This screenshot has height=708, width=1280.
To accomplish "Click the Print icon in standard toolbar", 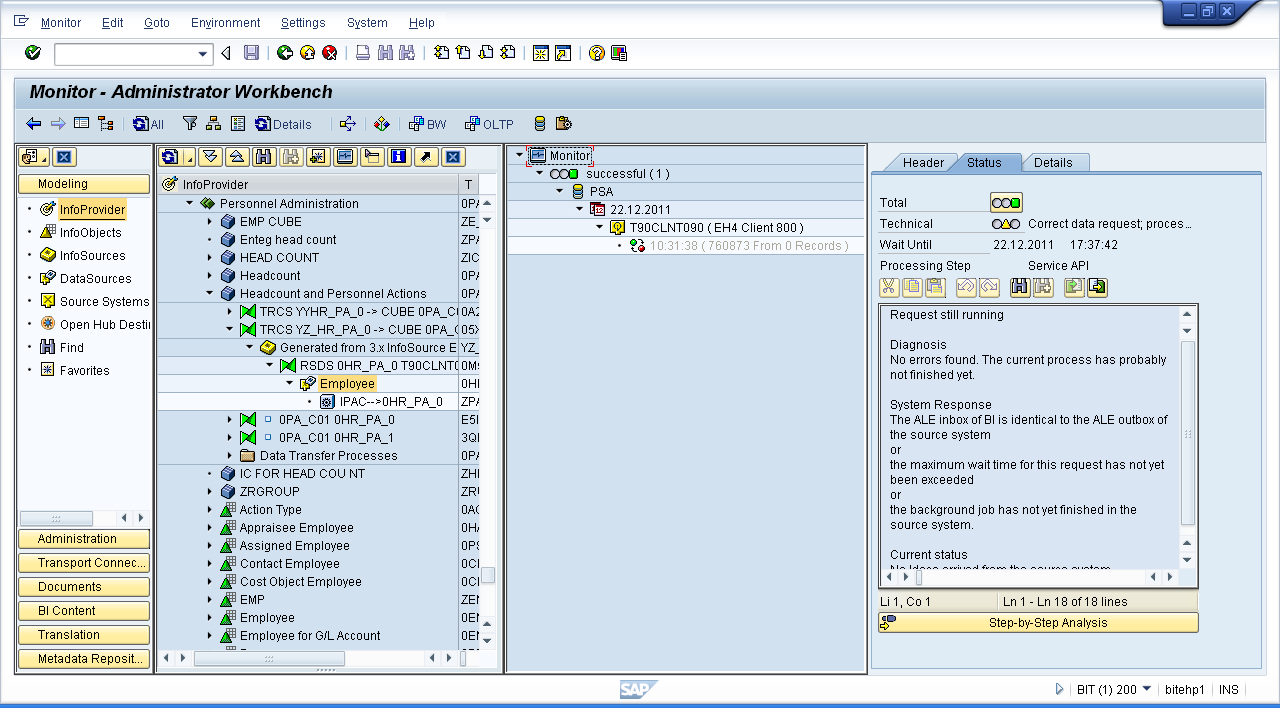I will [363, 53].
